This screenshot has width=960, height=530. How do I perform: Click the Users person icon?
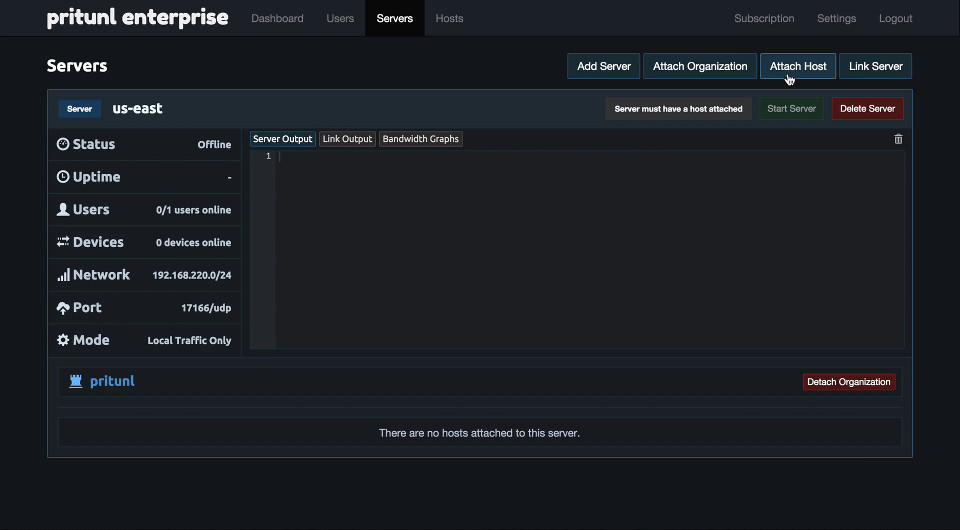[x=63, y=210]
